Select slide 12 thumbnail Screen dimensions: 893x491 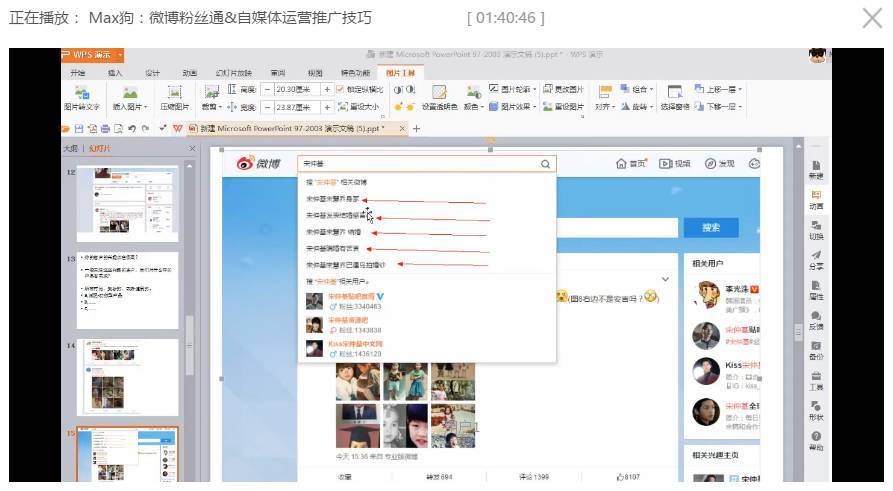(x=128, y=203)
